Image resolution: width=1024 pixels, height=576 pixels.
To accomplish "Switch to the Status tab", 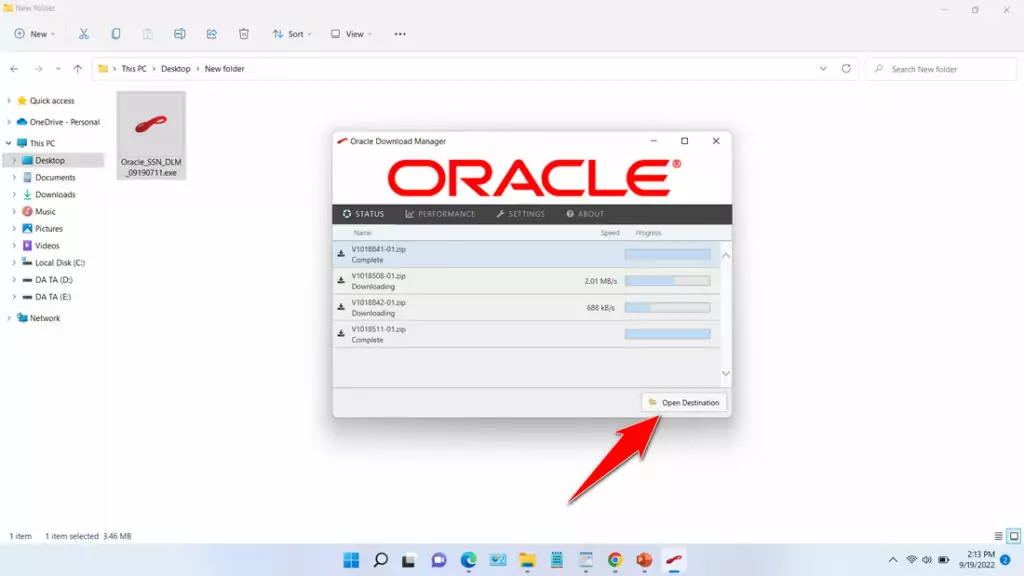I will [x=363, y=214].
